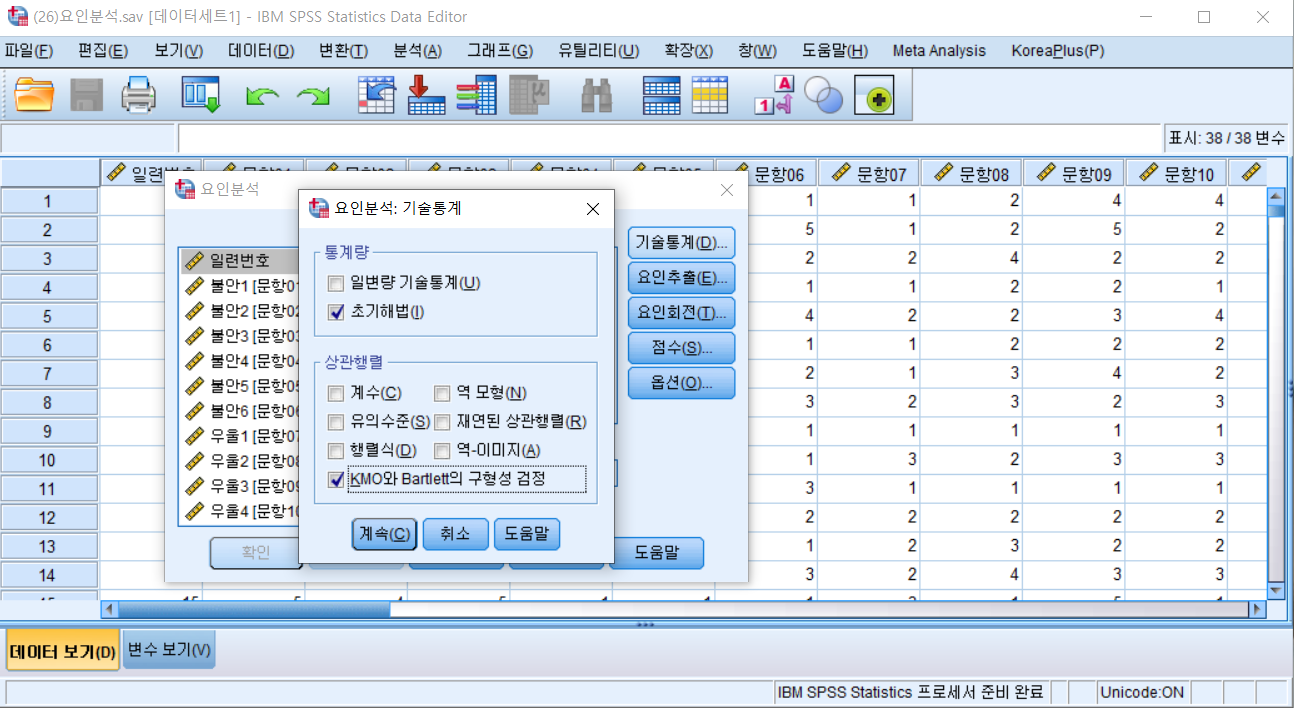This screenshot has height=708, width=1294.
Task: Open the 그래프 menu
Action: tap(499, 51)
